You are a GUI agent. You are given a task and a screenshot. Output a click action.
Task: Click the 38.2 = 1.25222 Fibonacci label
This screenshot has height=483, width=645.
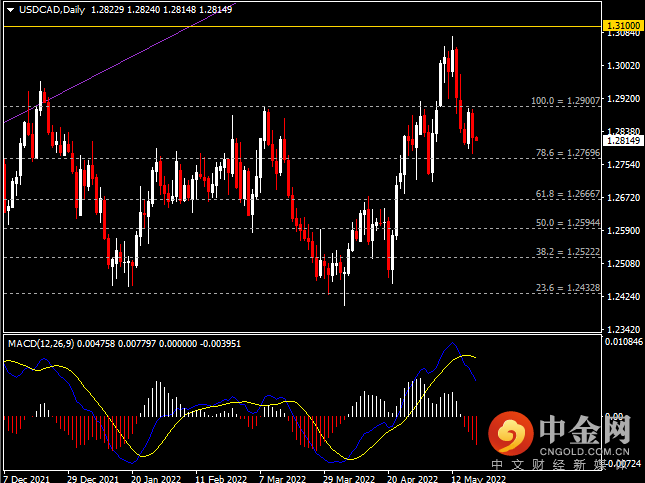point(564,253)
